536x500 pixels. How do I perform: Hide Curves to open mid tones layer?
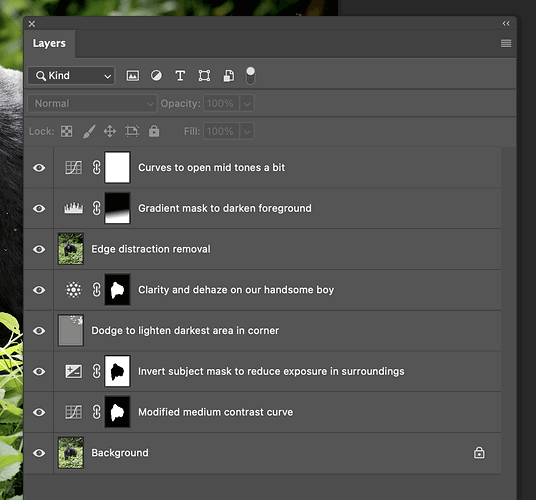[39, 168]
